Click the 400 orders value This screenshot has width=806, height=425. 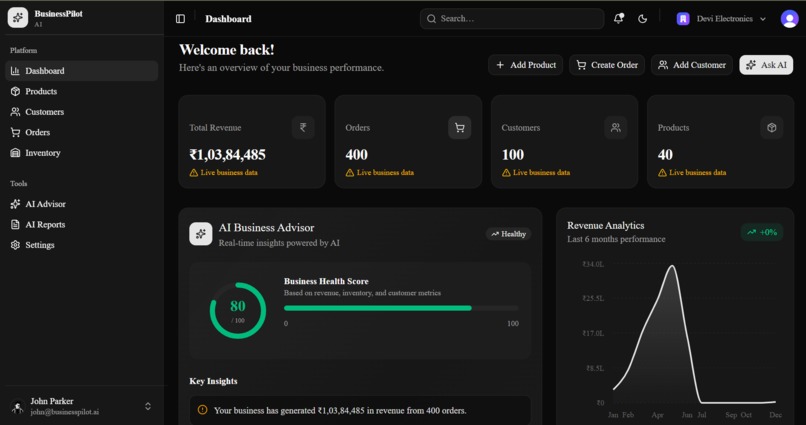356,155
